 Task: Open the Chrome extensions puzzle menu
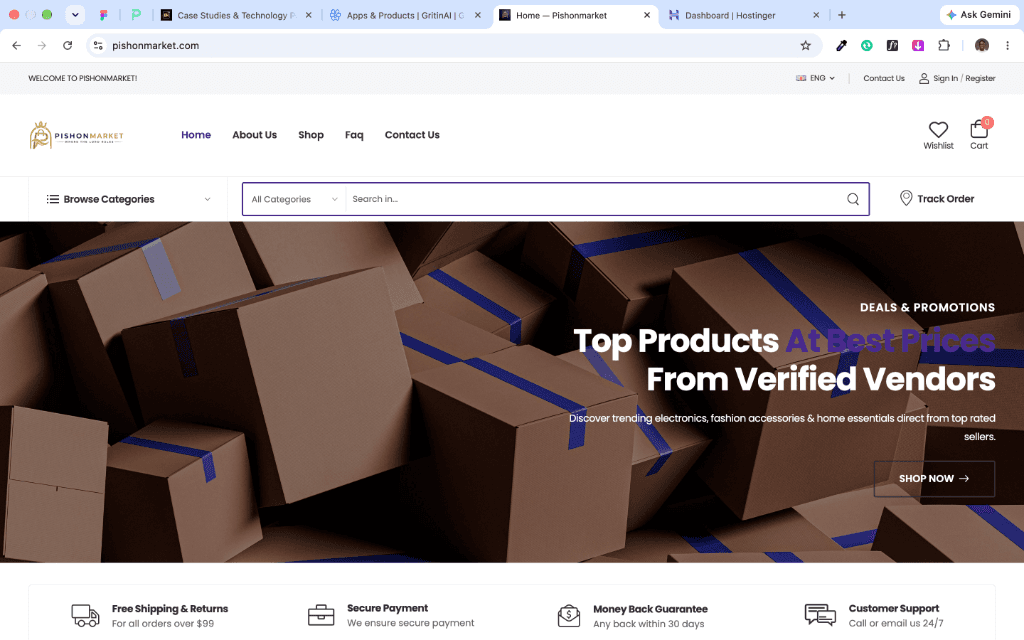point(944,45)
